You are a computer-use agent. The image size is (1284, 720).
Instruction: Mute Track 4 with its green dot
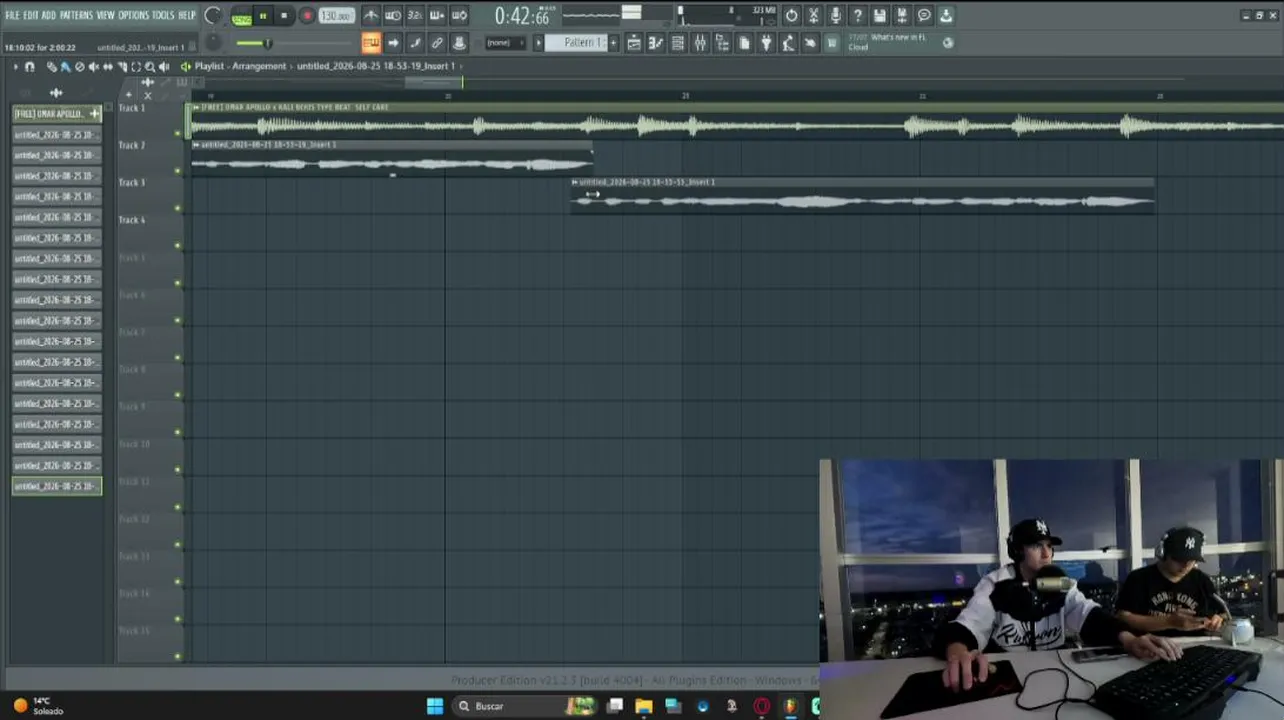178,246
